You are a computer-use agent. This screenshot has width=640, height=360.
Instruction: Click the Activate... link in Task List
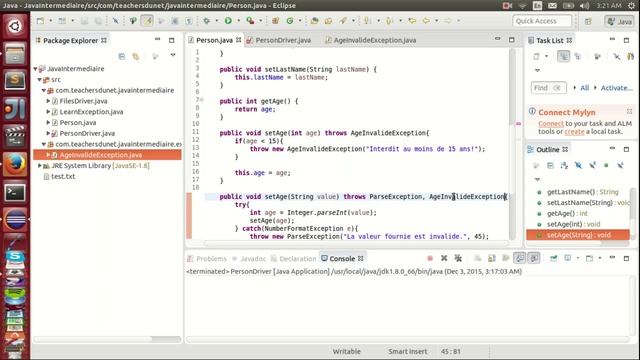point(616,88)
